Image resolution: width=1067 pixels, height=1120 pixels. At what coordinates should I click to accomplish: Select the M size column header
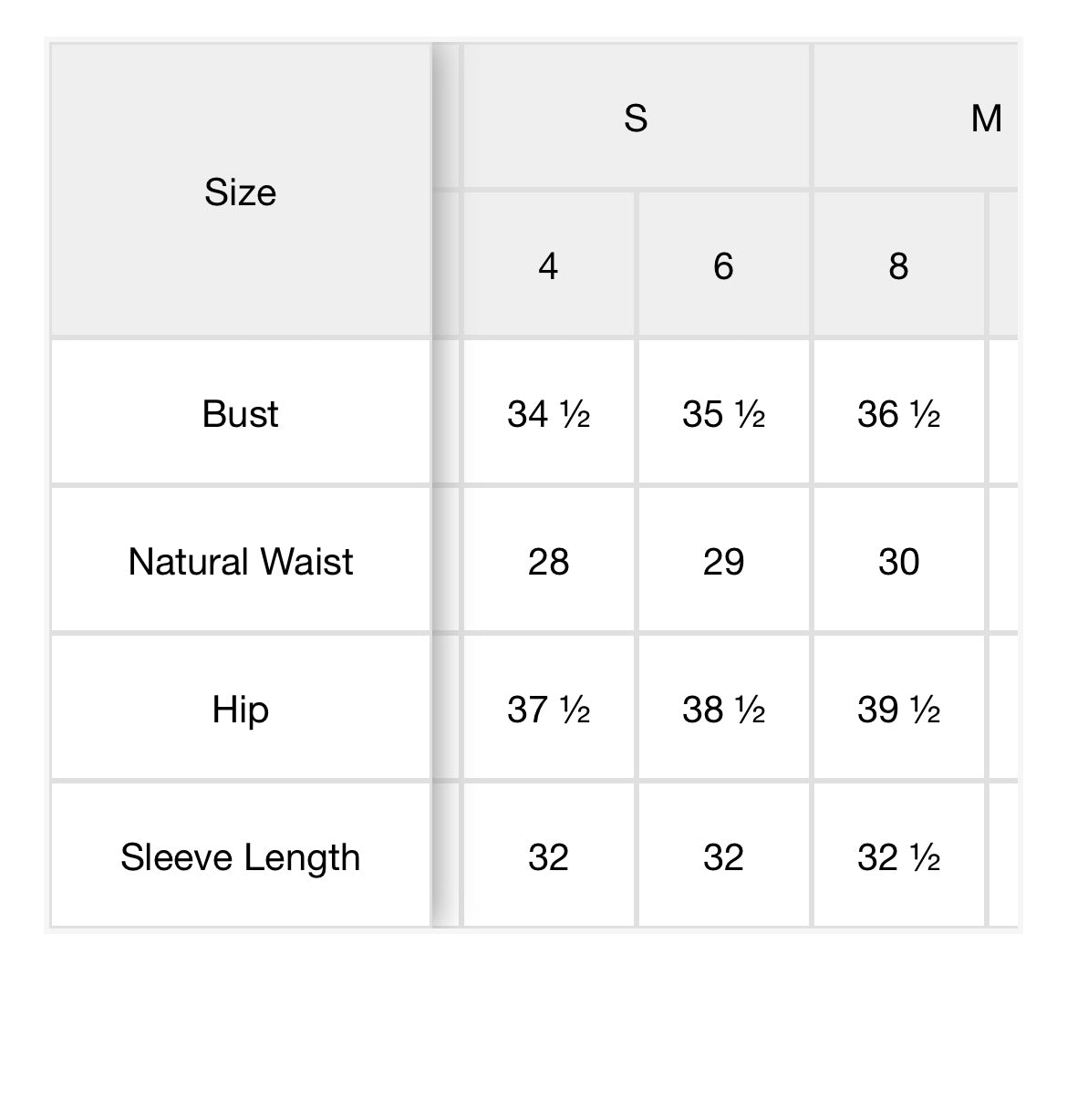pos(985,119)
